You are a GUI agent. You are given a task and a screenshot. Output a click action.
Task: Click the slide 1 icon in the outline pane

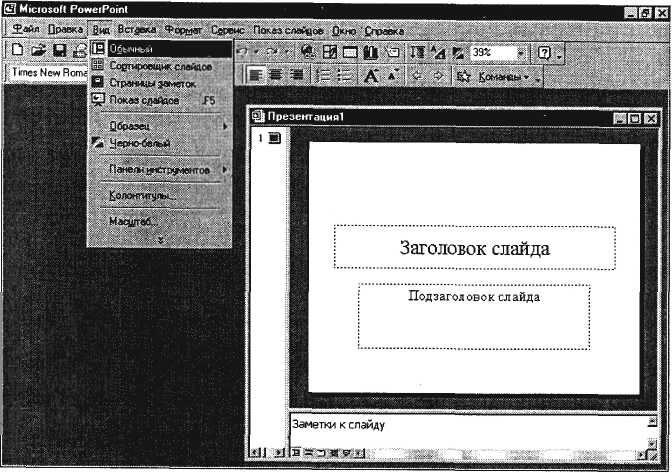[274, 138]
